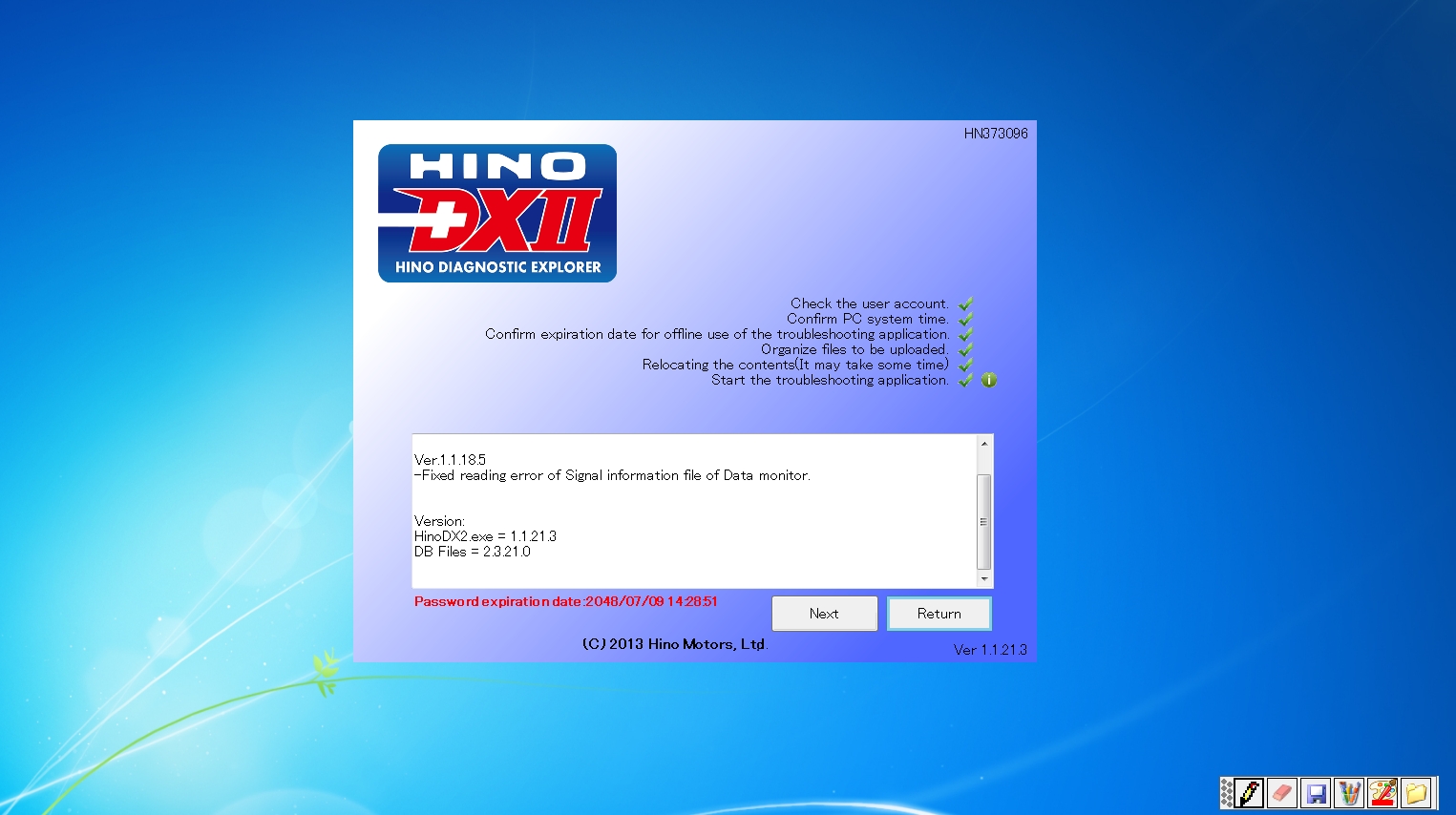The width and height of the screenshot is (1456, 815).
Task: Grab the dotted handle of the floating toolbar
Action: pyautogui.click(x=1229, y=793)
